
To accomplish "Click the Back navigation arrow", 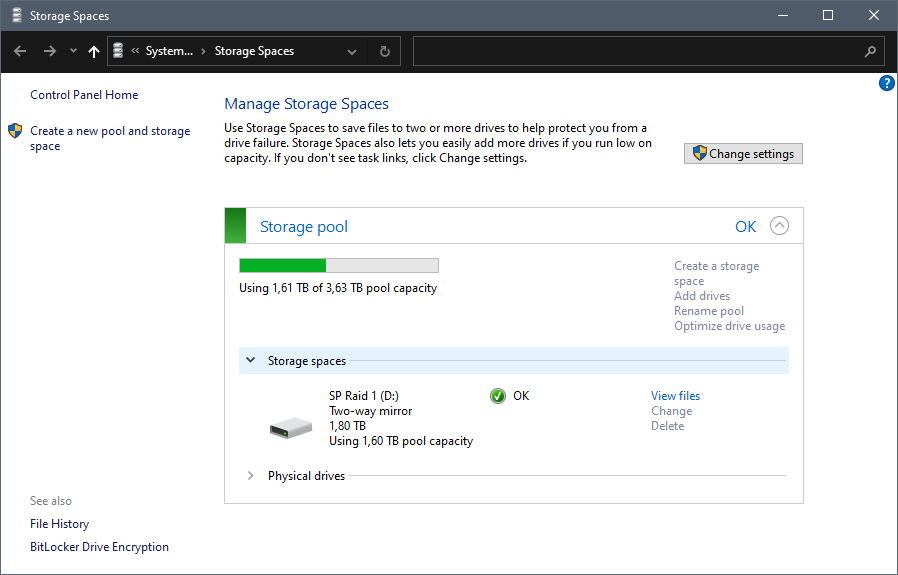I will click(x=20, y=51).
